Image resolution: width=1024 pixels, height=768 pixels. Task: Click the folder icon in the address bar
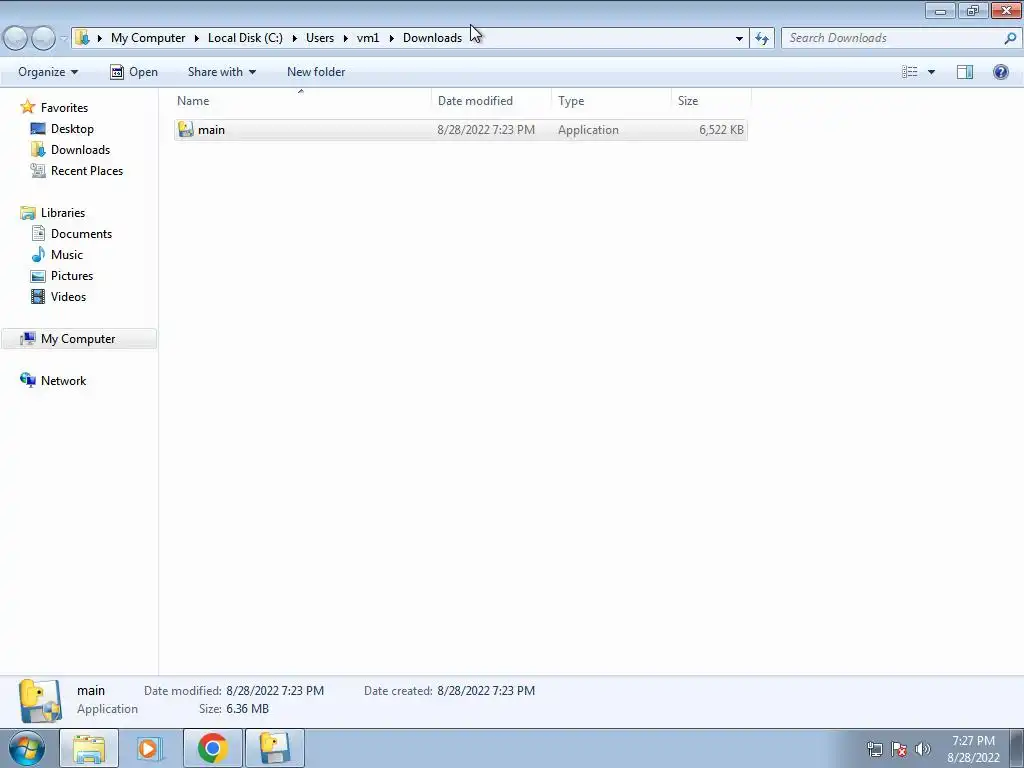click(82, 38)
